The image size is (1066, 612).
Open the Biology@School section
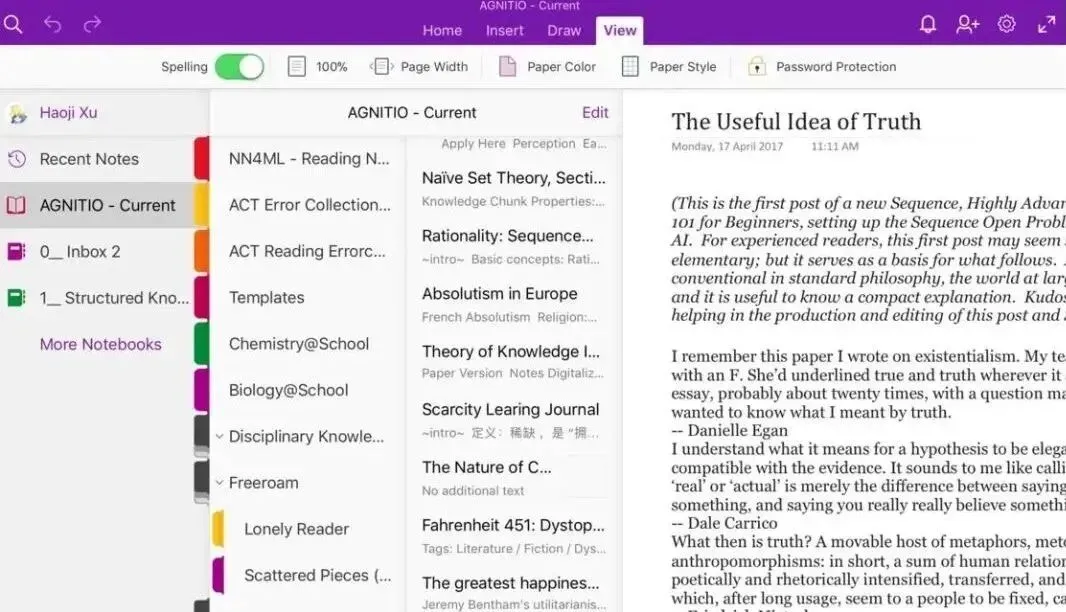click(x=288, y=390)
